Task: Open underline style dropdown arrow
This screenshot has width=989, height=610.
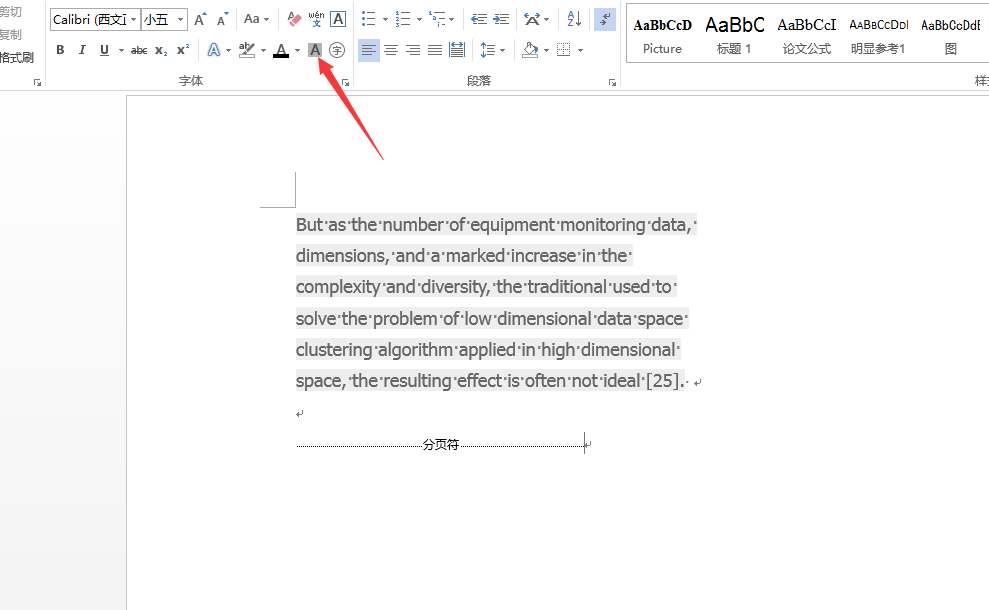Action: [120, 50]
